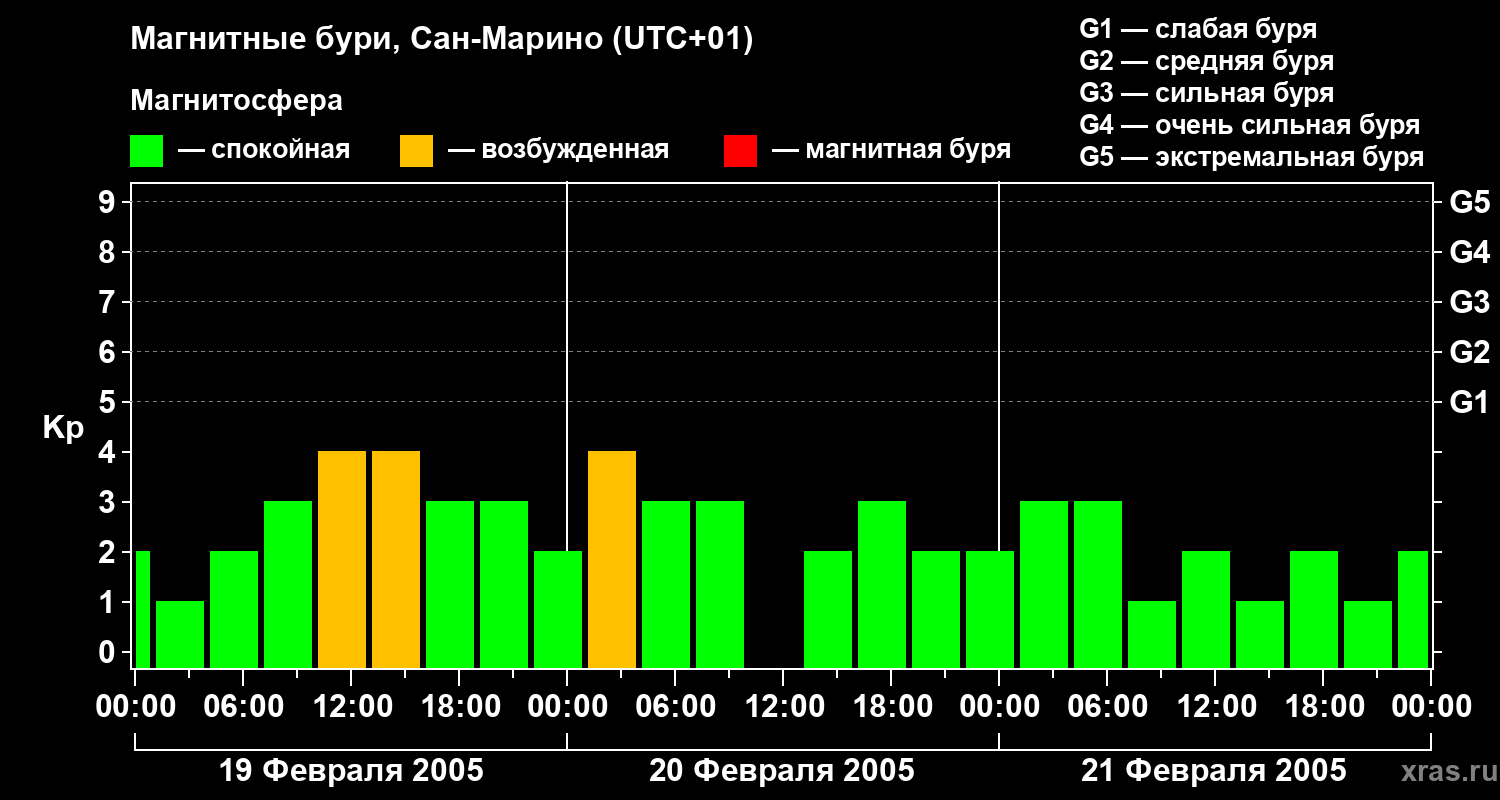Click the '18:00' tick label under 21 February
The width and height of the screenshot is (1500, 800).
(x=1323, y=707)
